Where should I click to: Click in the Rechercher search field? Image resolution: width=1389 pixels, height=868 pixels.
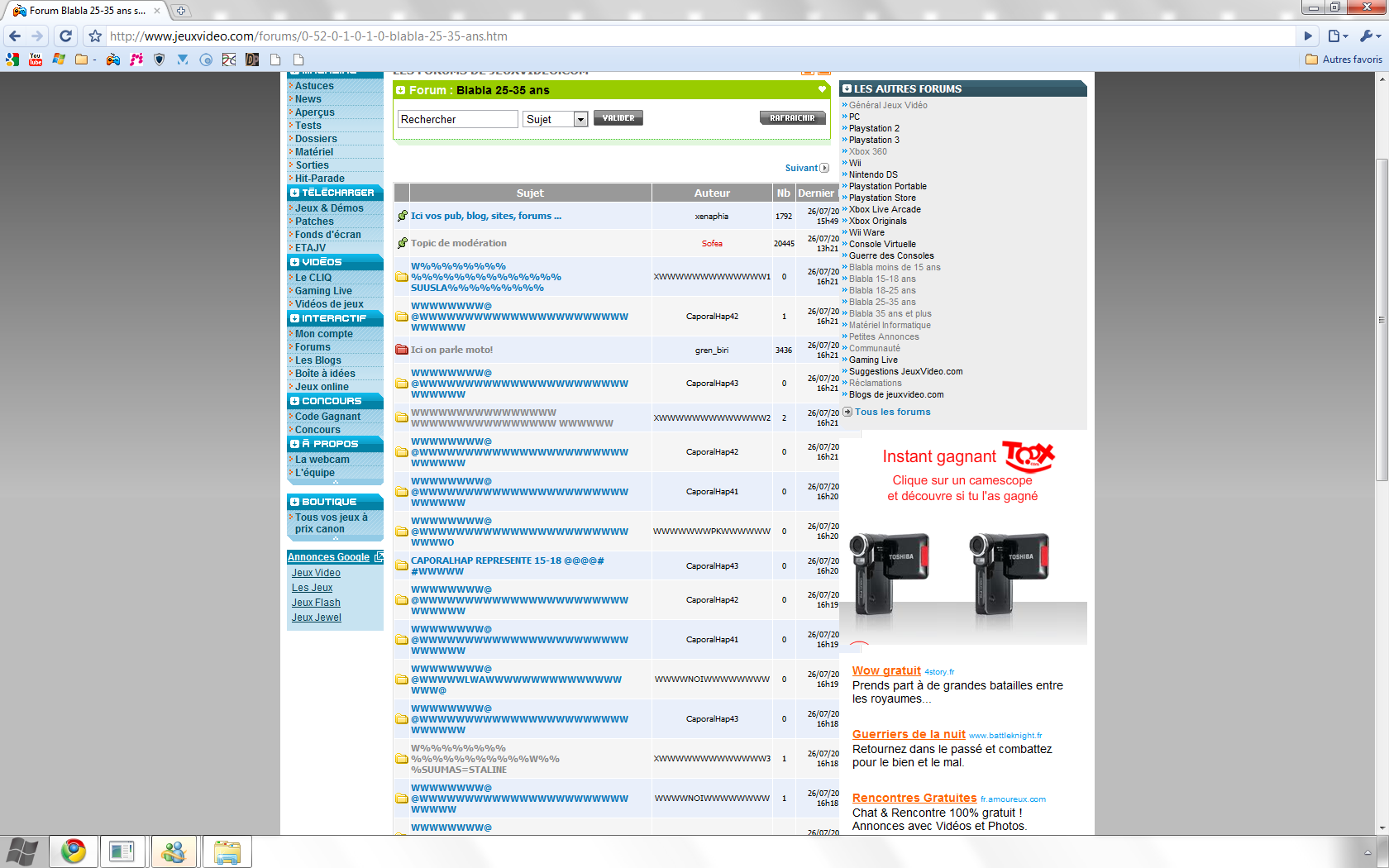tap(457, 119)
